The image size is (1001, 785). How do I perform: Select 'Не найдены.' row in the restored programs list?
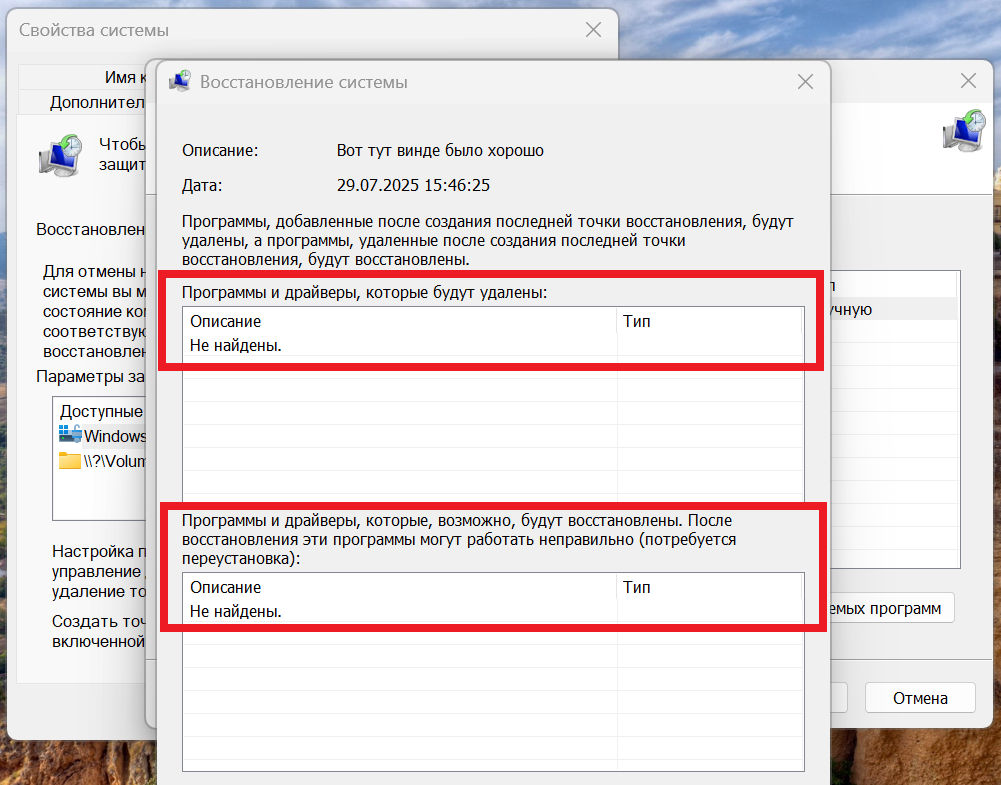point(493,611)
